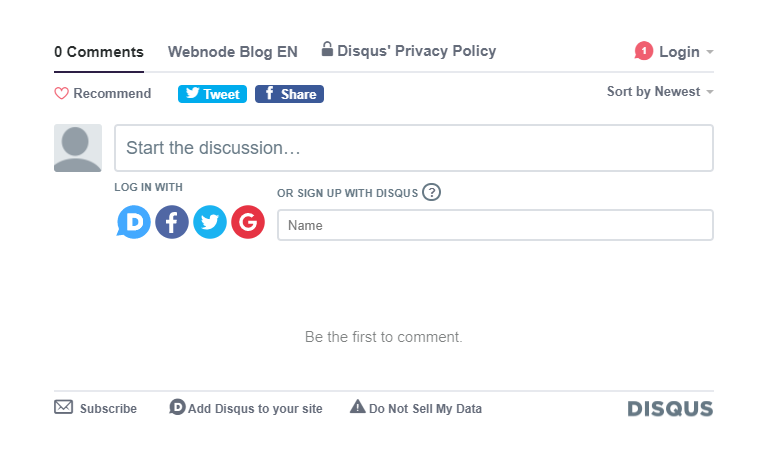This screenshot has height=468, width=759.
Task: Click the Tweet button
Action: (213, 94)
